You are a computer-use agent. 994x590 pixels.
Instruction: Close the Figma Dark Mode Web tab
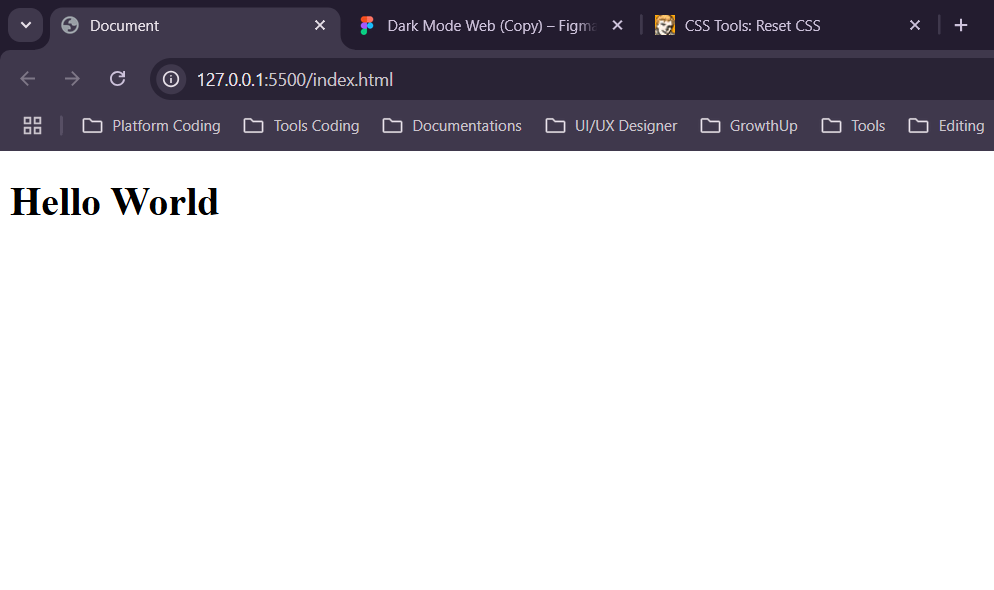617,25
